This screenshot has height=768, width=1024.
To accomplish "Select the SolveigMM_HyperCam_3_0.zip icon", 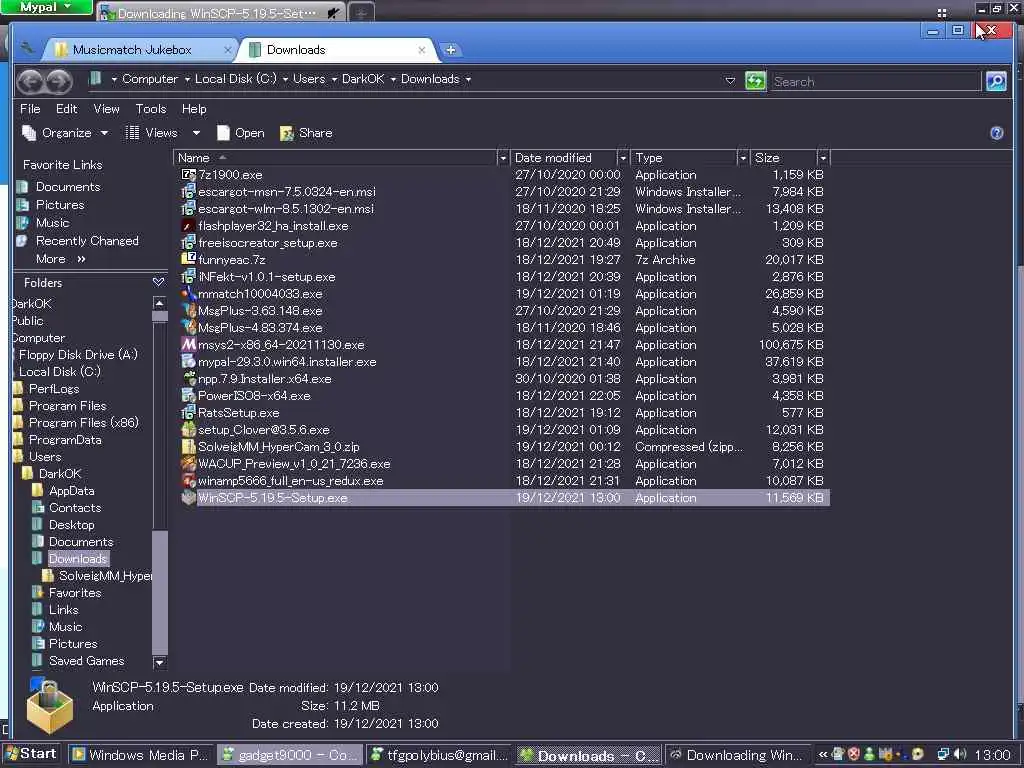I will coord(188,446).
